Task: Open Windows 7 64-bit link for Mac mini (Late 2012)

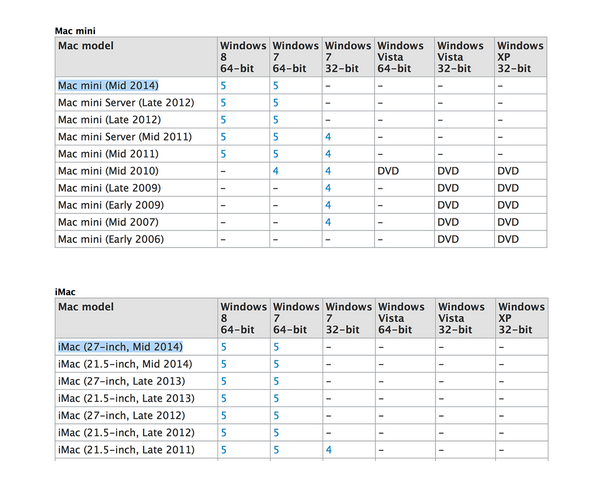Action: (x=275, y=120)
